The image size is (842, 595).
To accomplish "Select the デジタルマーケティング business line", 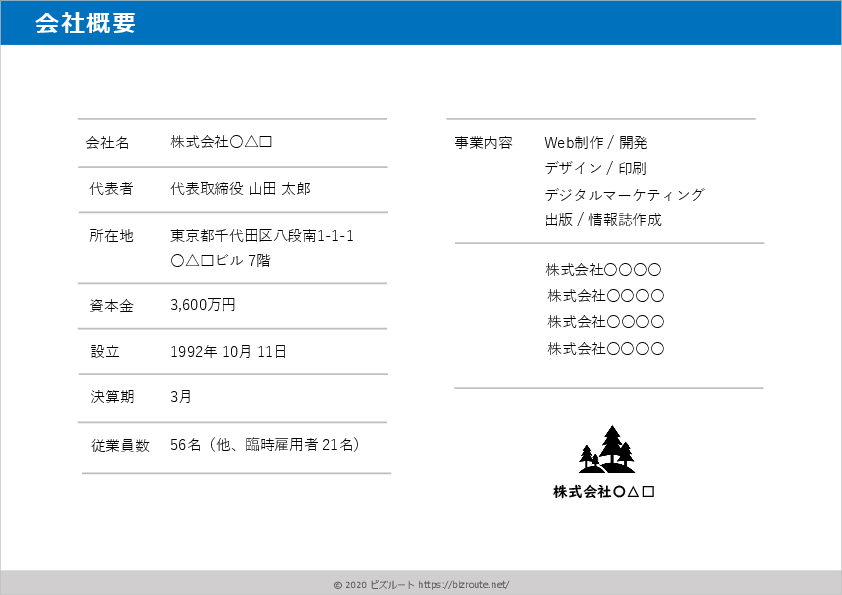I will pyautogui.click(x=624, y=195).
